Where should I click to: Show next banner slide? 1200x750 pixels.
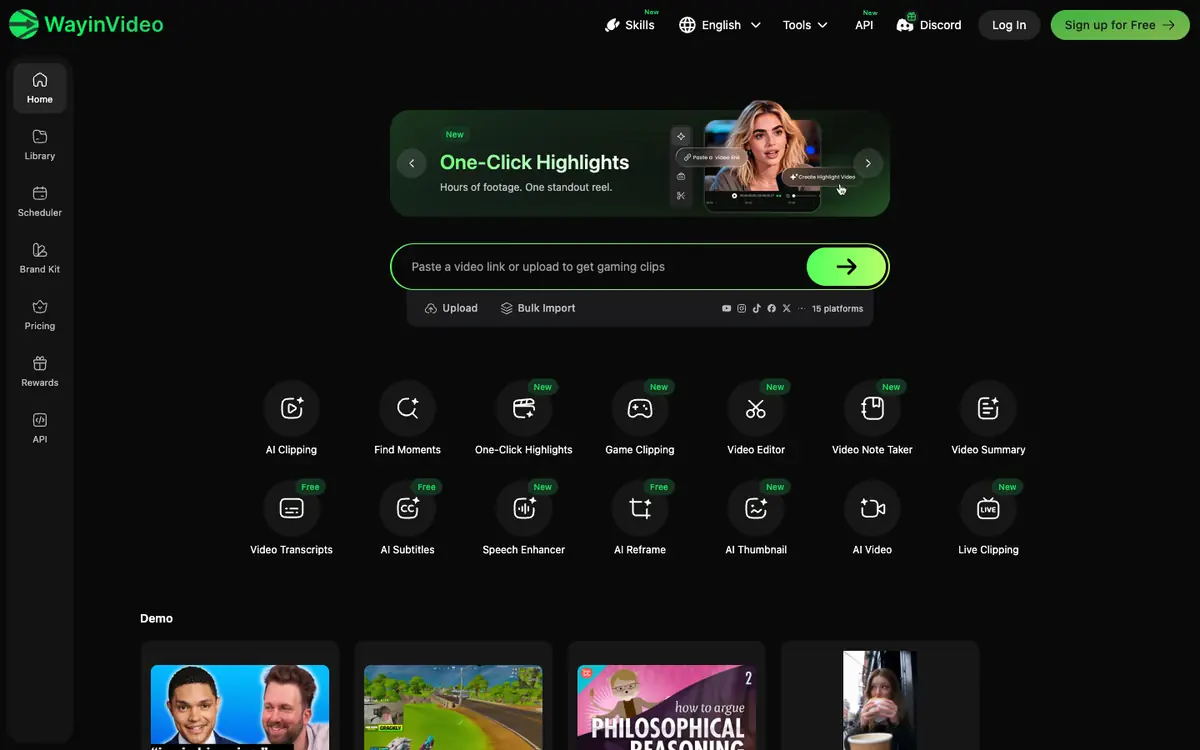868,163
